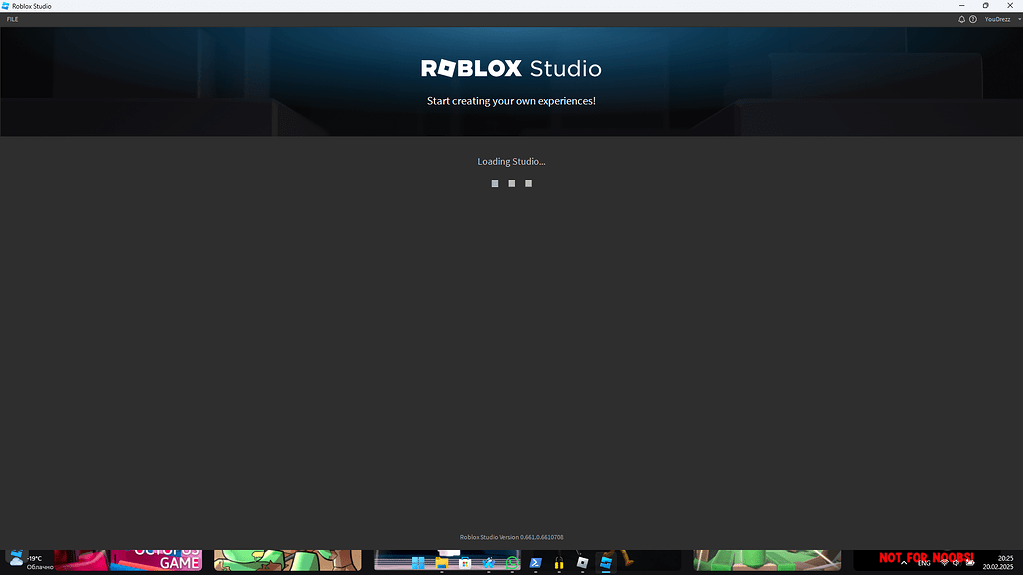This screenshot has width=1023, height=575.
Task: Open the FILE menu
Action: coord(12,19)
